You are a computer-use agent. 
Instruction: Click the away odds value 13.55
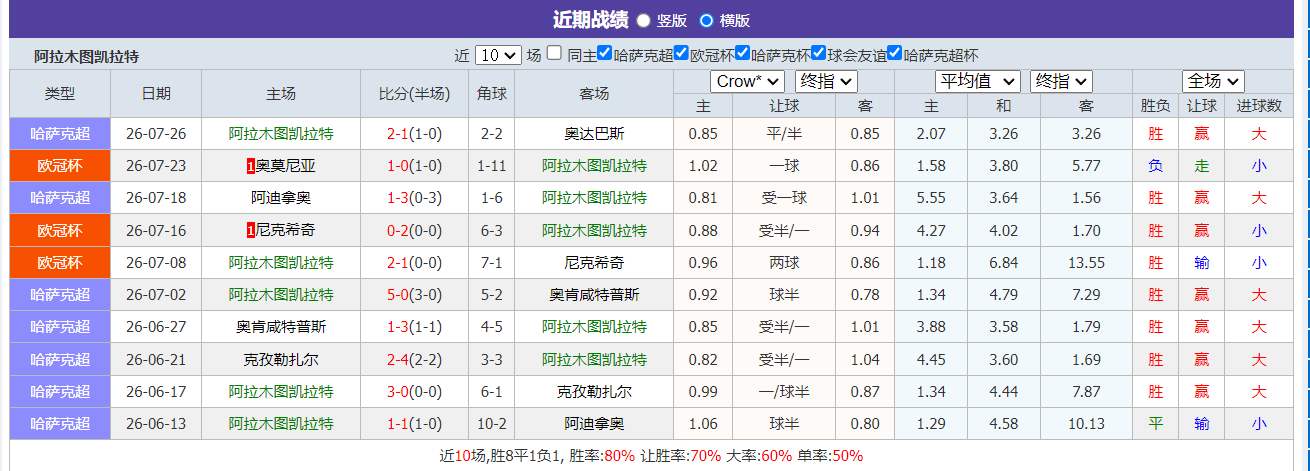tap(1086, 262)
